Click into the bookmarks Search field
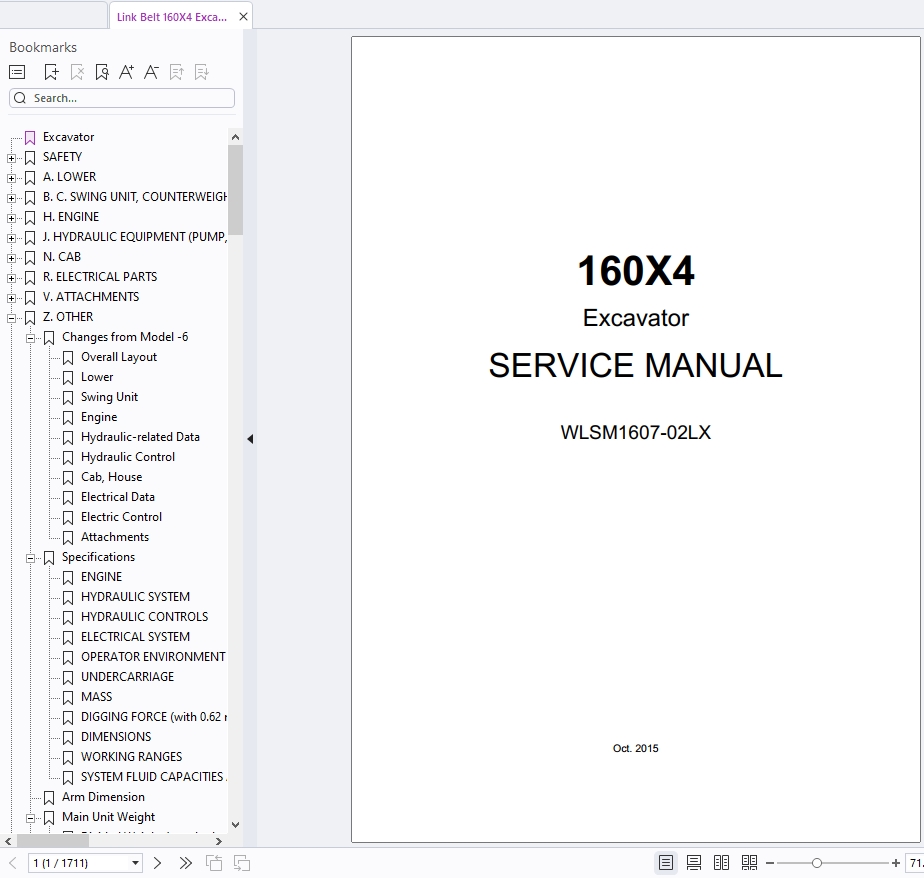Viewport: 924px width, 878px height. coord(122,98)
